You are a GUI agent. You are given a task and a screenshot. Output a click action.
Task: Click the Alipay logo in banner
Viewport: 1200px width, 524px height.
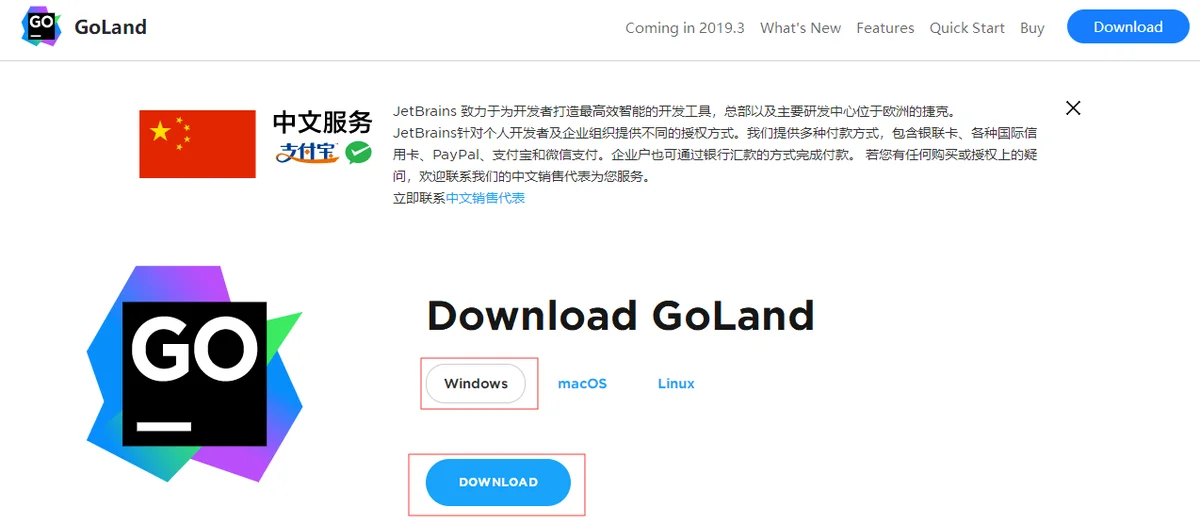pyautogui.click(x=309, y=153)
